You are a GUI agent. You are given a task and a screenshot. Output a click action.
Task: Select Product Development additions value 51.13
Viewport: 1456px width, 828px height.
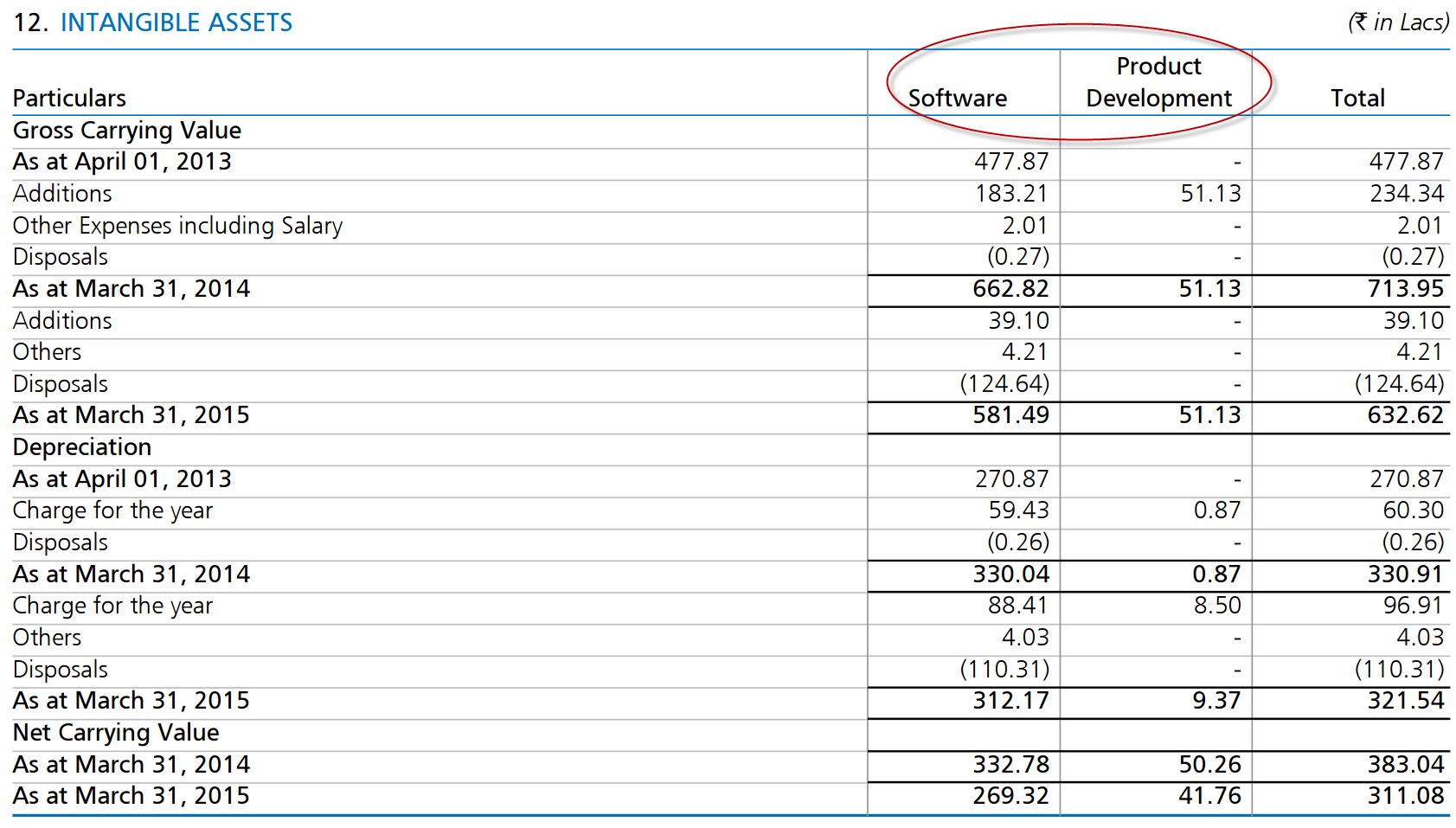[x=1210, y=194]
